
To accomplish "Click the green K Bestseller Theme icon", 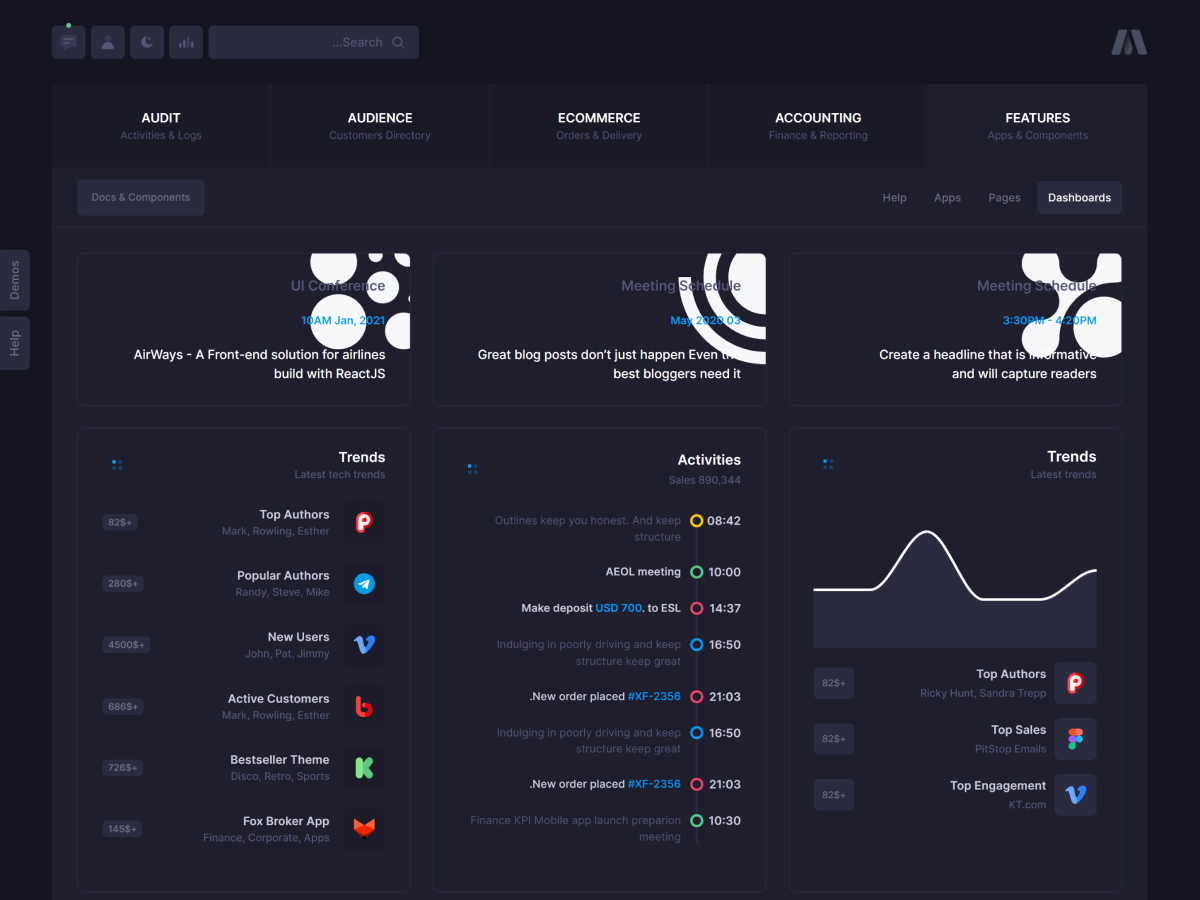I will coord(364,768).
